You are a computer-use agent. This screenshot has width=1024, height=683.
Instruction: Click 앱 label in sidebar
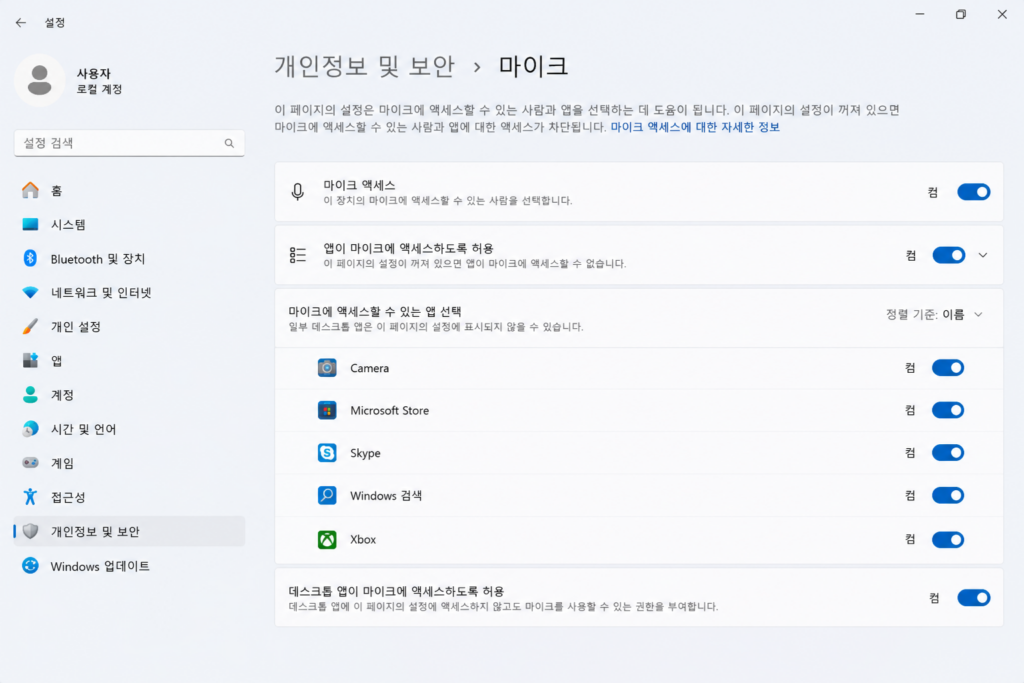[57, 360]
